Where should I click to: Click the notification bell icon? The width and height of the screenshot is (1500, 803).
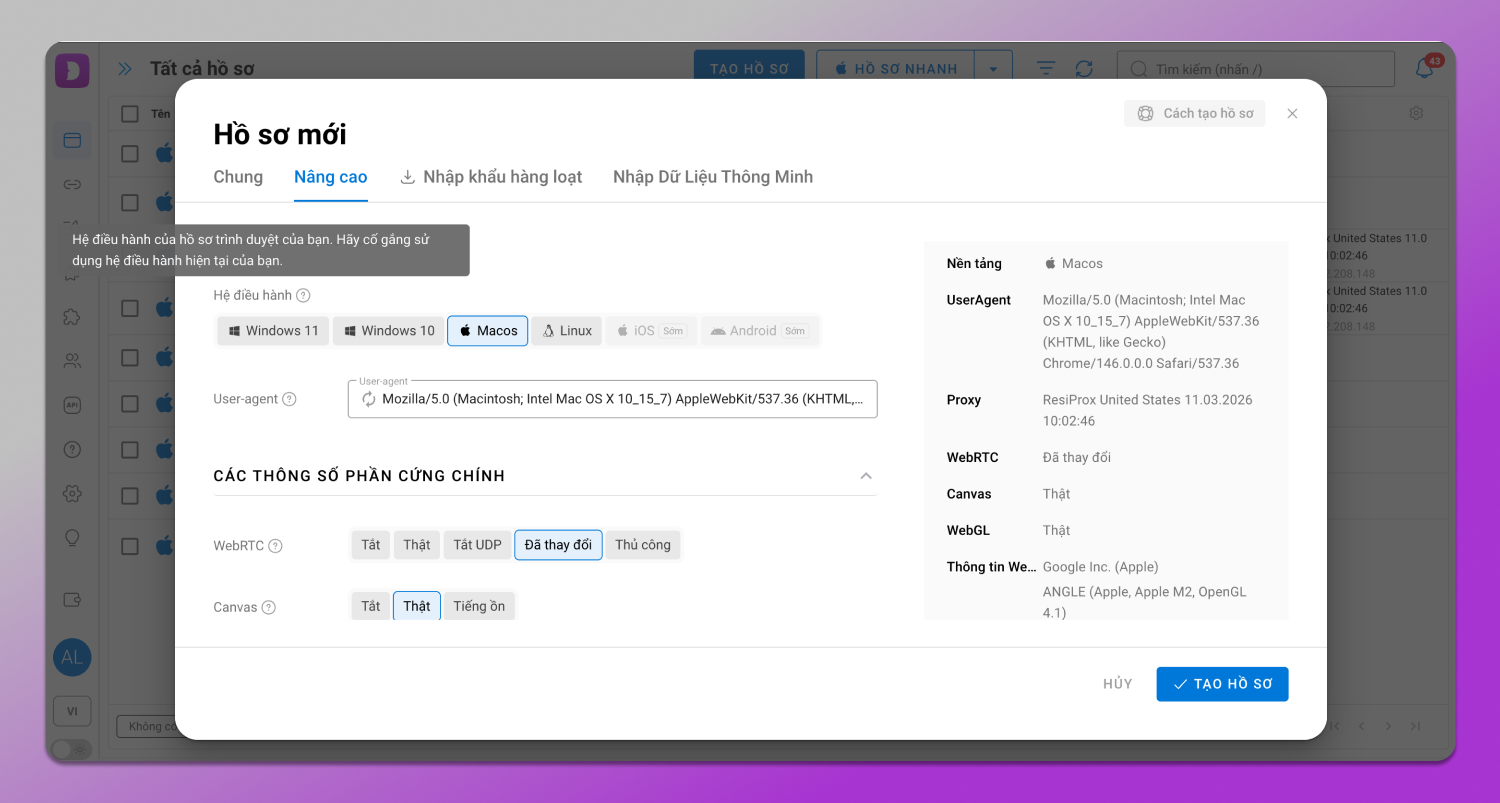(x=1424, y=69)
